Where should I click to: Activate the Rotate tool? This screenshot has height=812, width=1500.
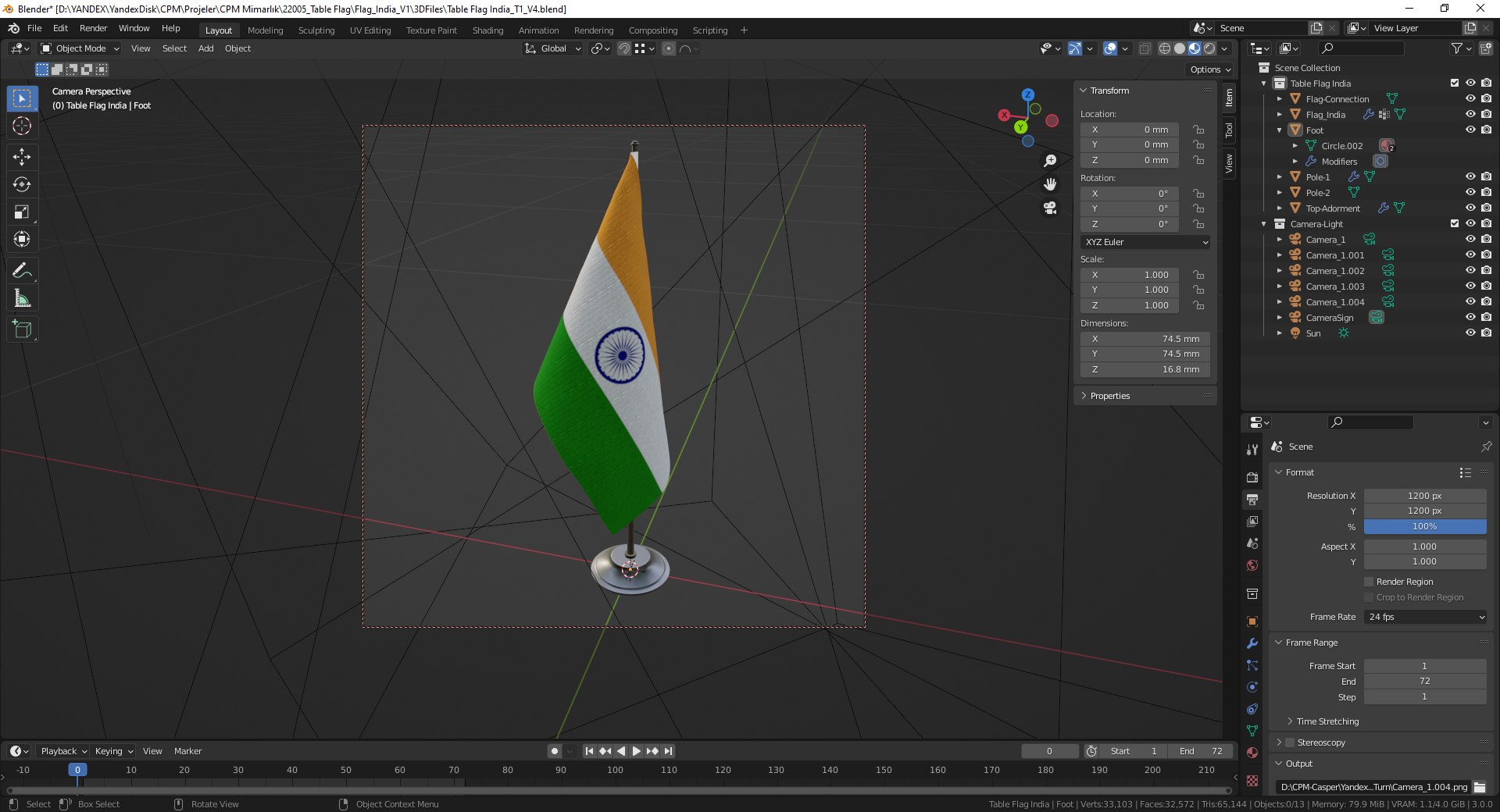[22, 184]
